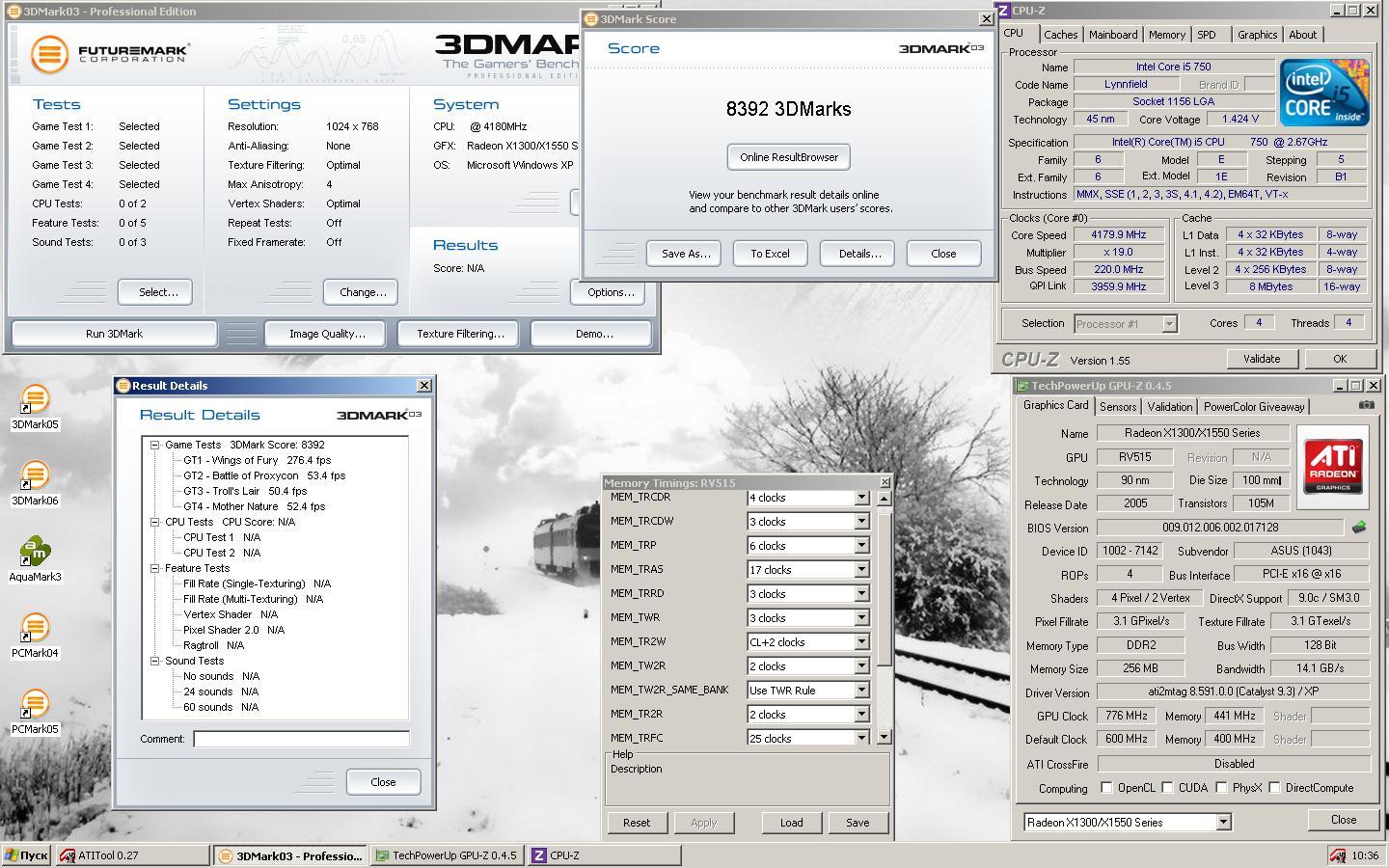
Task: Toggle the DirectCompute checkbox in GPU-Z
Action: (1274, 788)
